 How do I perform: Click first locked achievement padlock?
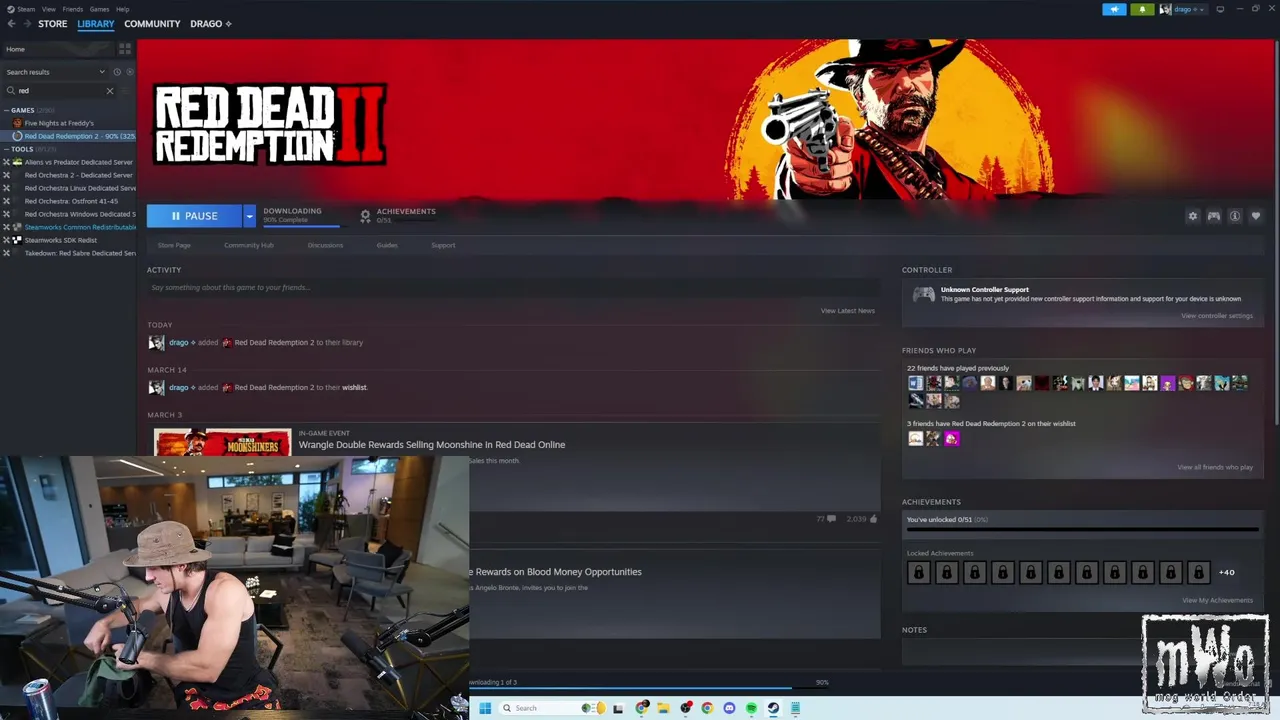918,573
